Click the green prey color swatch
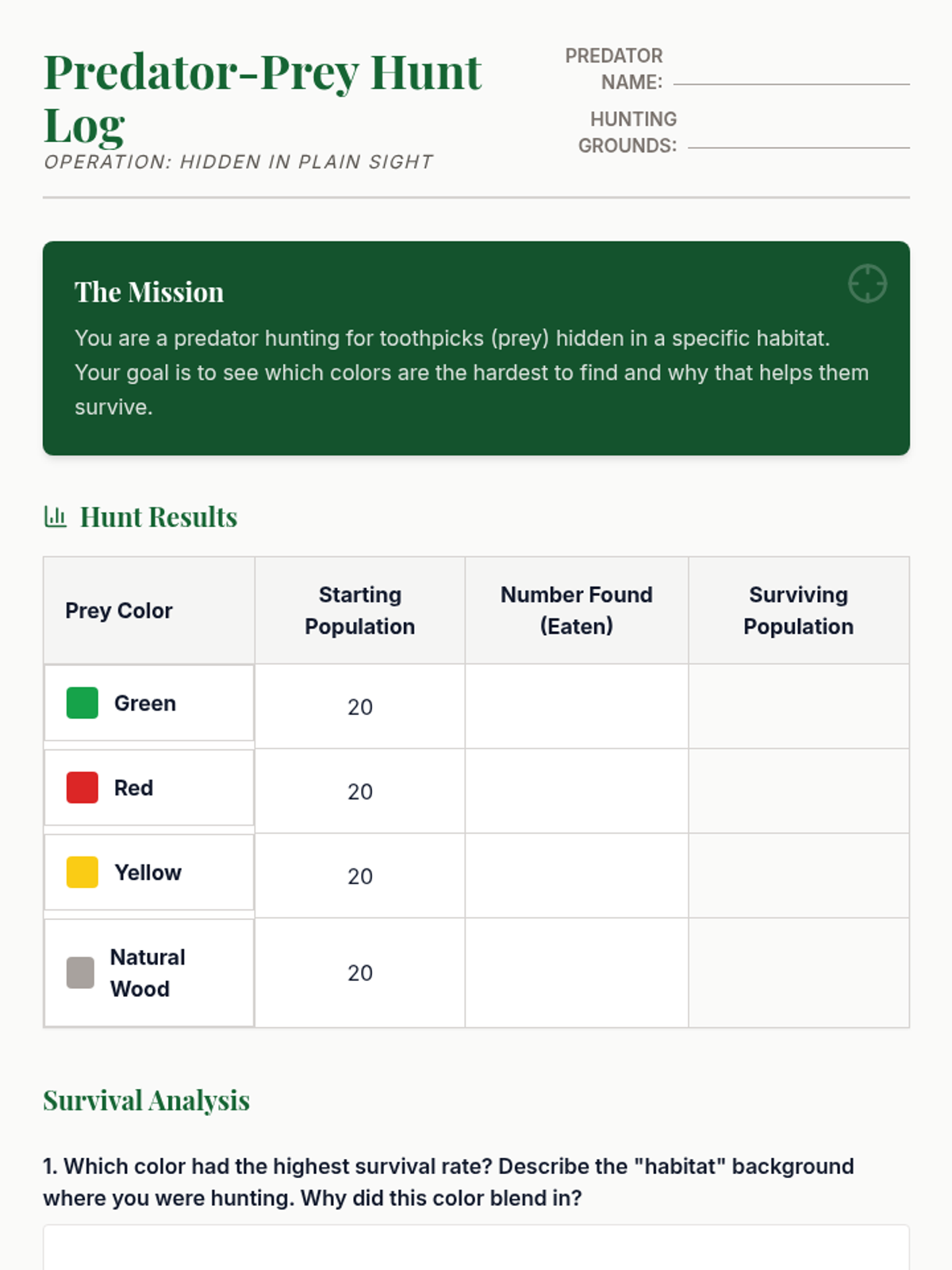 pos(82,703)
